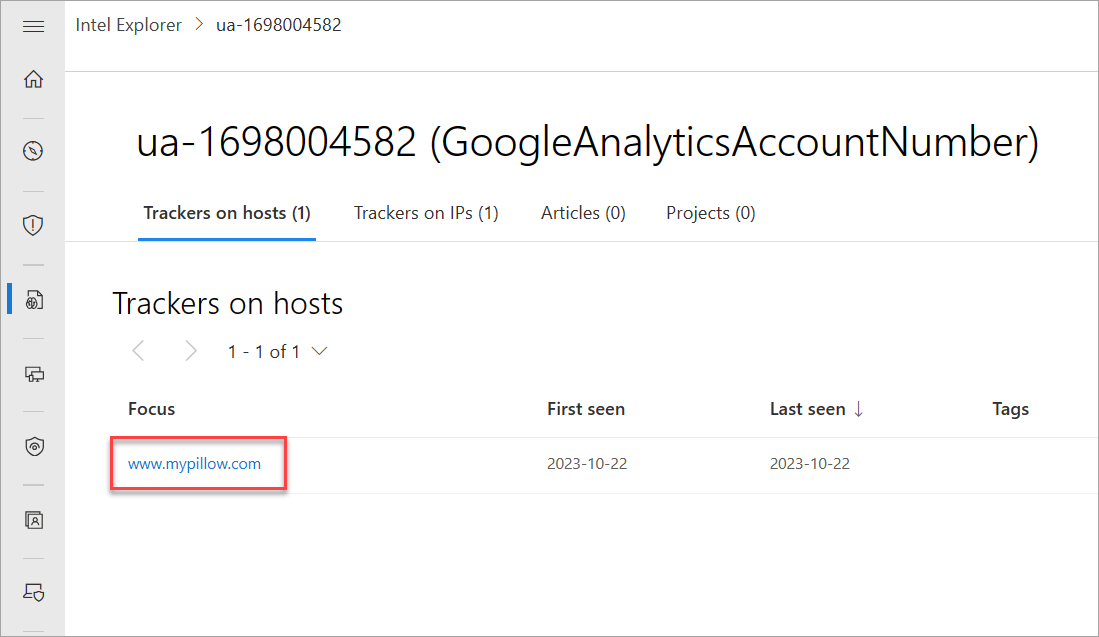
Task: Switch to Articles (0) tab
Action: point(583,213)
